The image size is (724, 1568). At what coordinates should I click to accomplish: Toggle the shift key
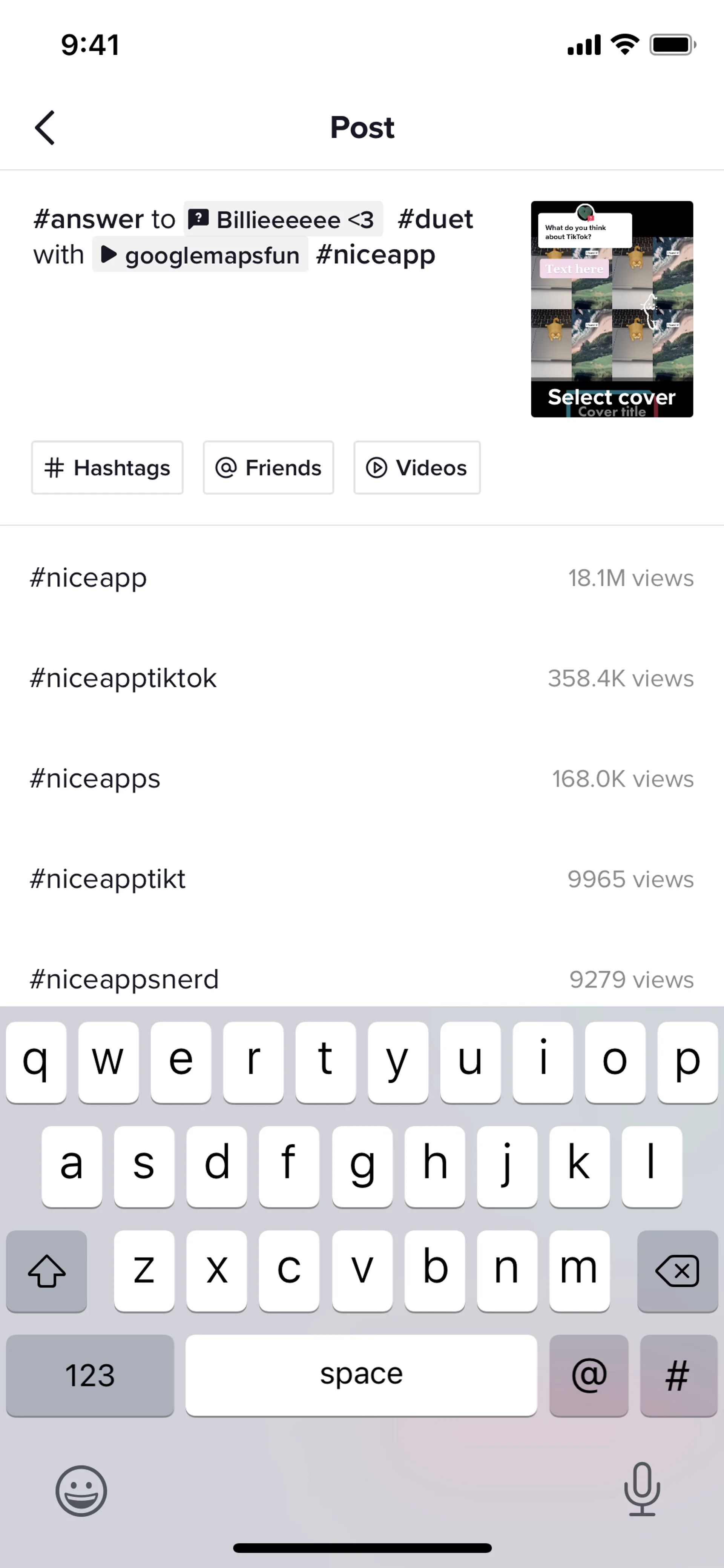(47, 1271)
